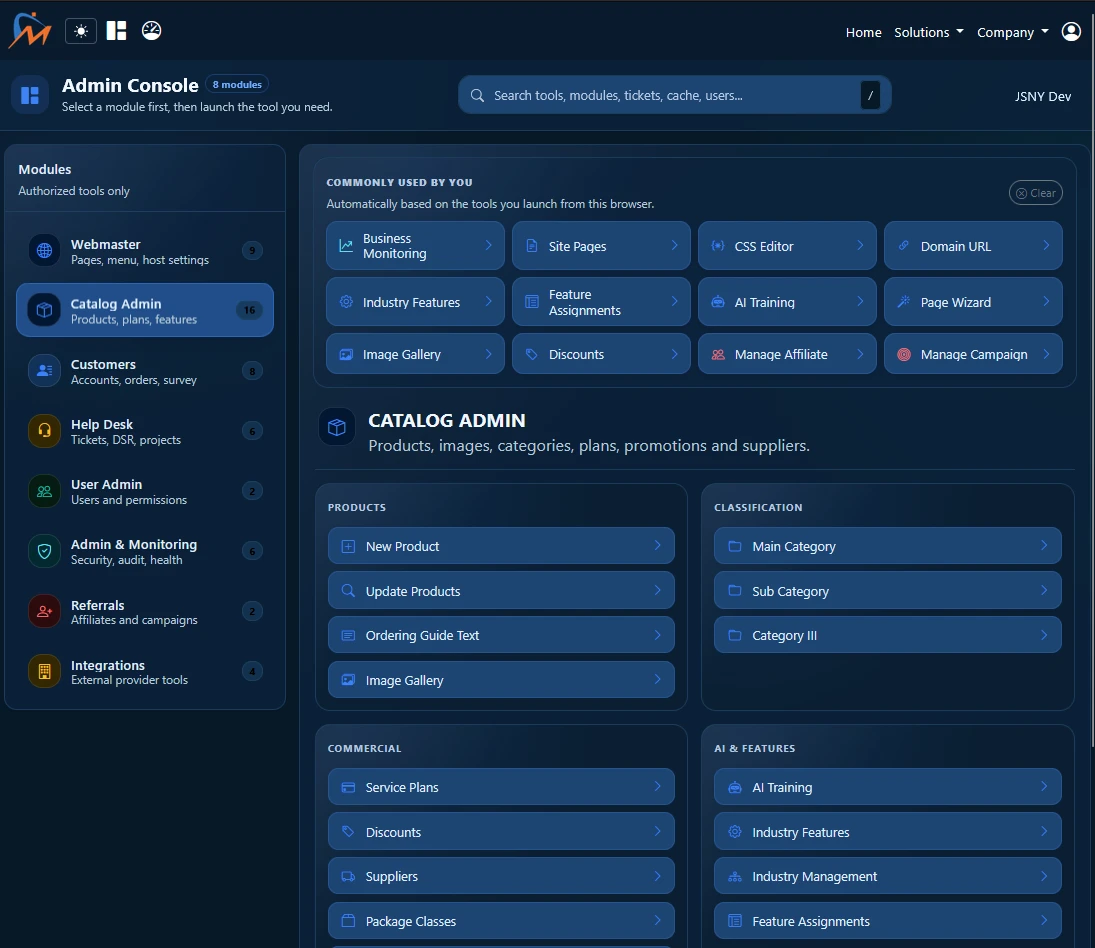Click the Help Desk headset icon
This screenshot has height=948, width=1095.
pyautogui.click(x=44, y=431)
